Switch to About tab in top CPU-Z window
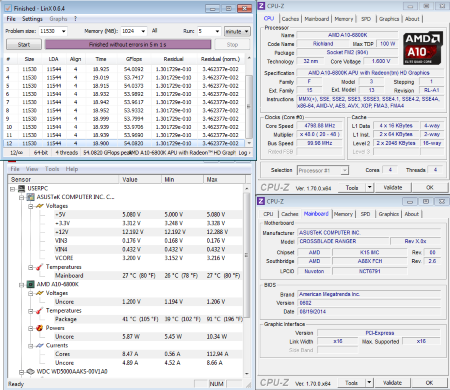Screen dimensions: 450x390 coord(412,19)
